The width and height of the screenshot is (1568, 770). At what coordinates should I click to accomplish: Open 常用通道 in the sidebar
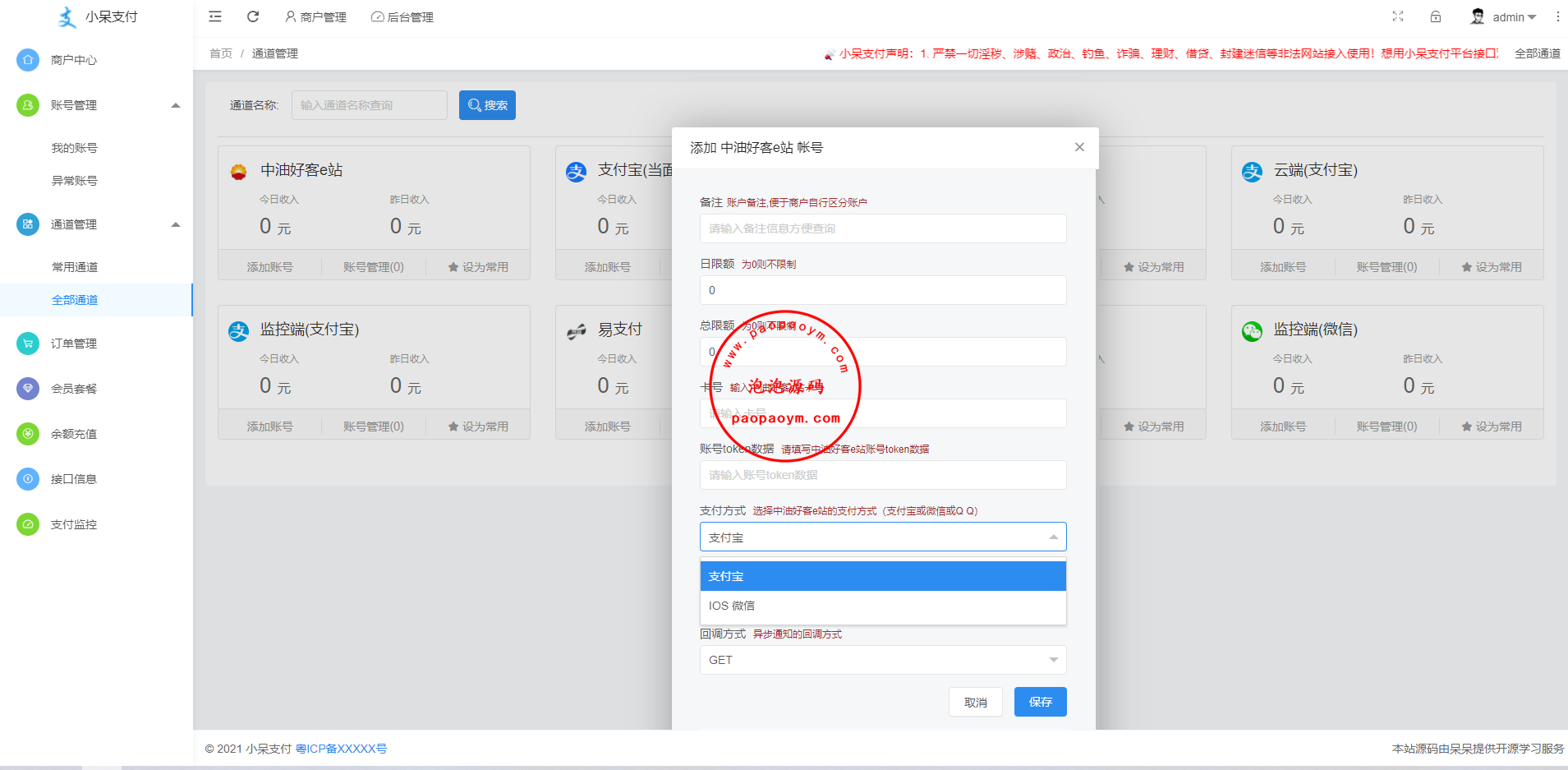pos(75,267)
